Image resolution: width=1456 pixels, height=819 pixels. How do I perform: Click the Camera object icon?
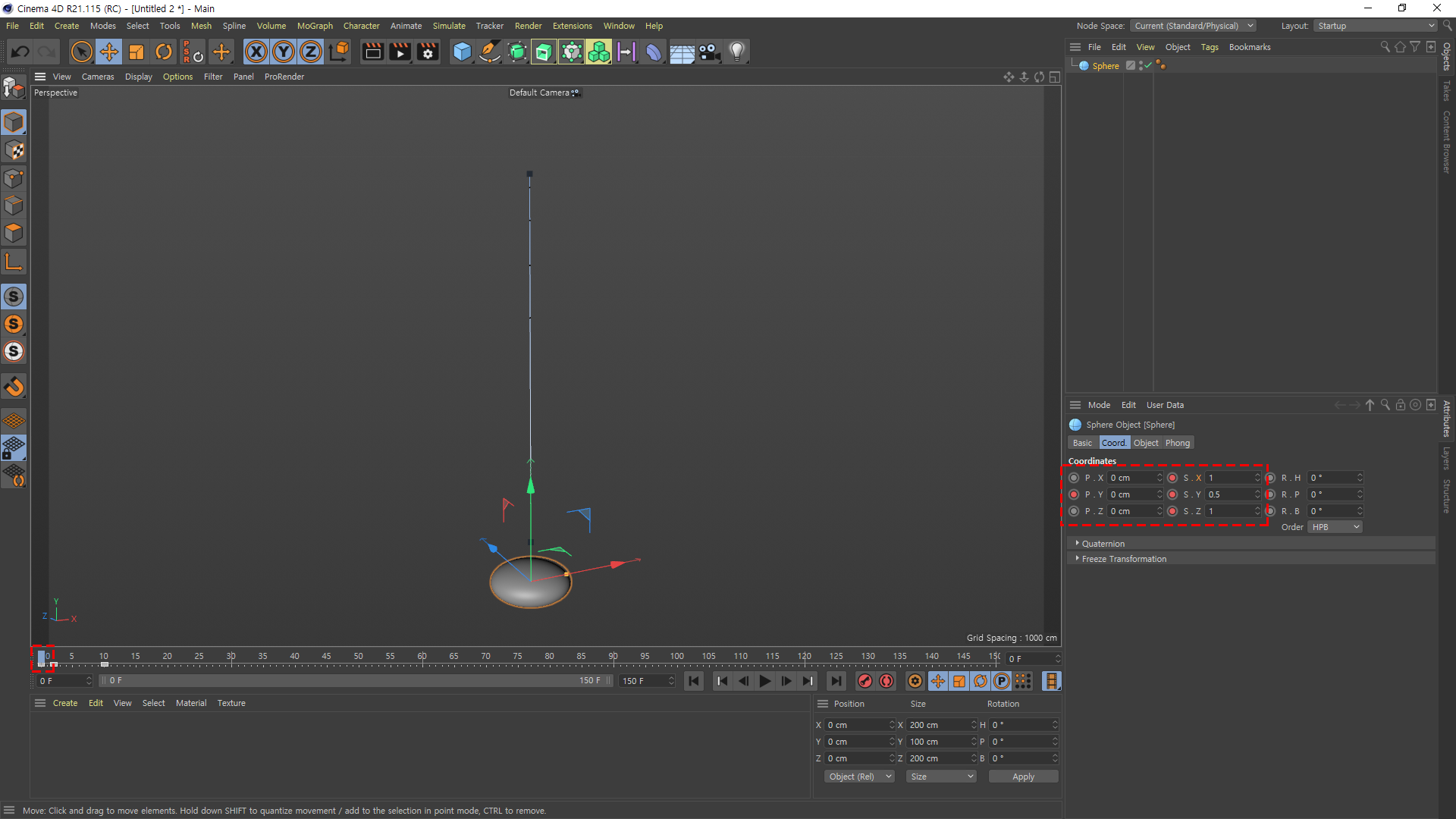click(x=709, y=52)
